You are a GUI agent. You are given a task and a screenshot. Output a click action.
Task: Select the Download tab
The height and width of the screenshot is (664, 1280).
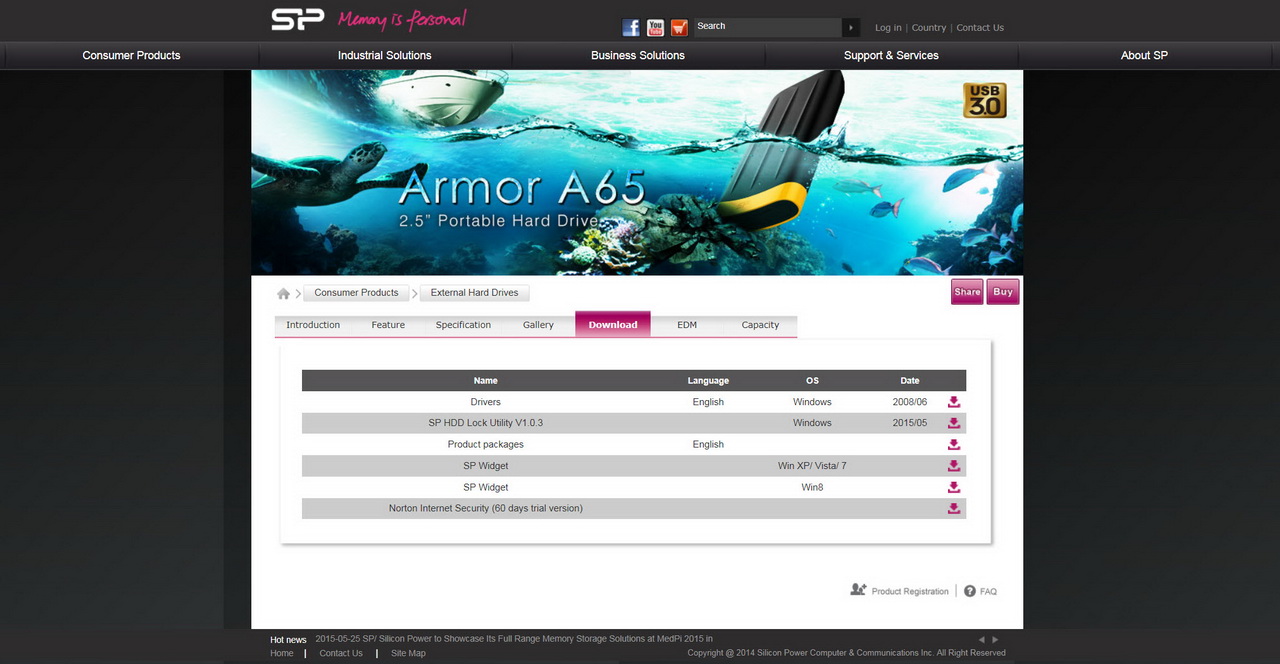pyautogui.click(x=613, y=324)
